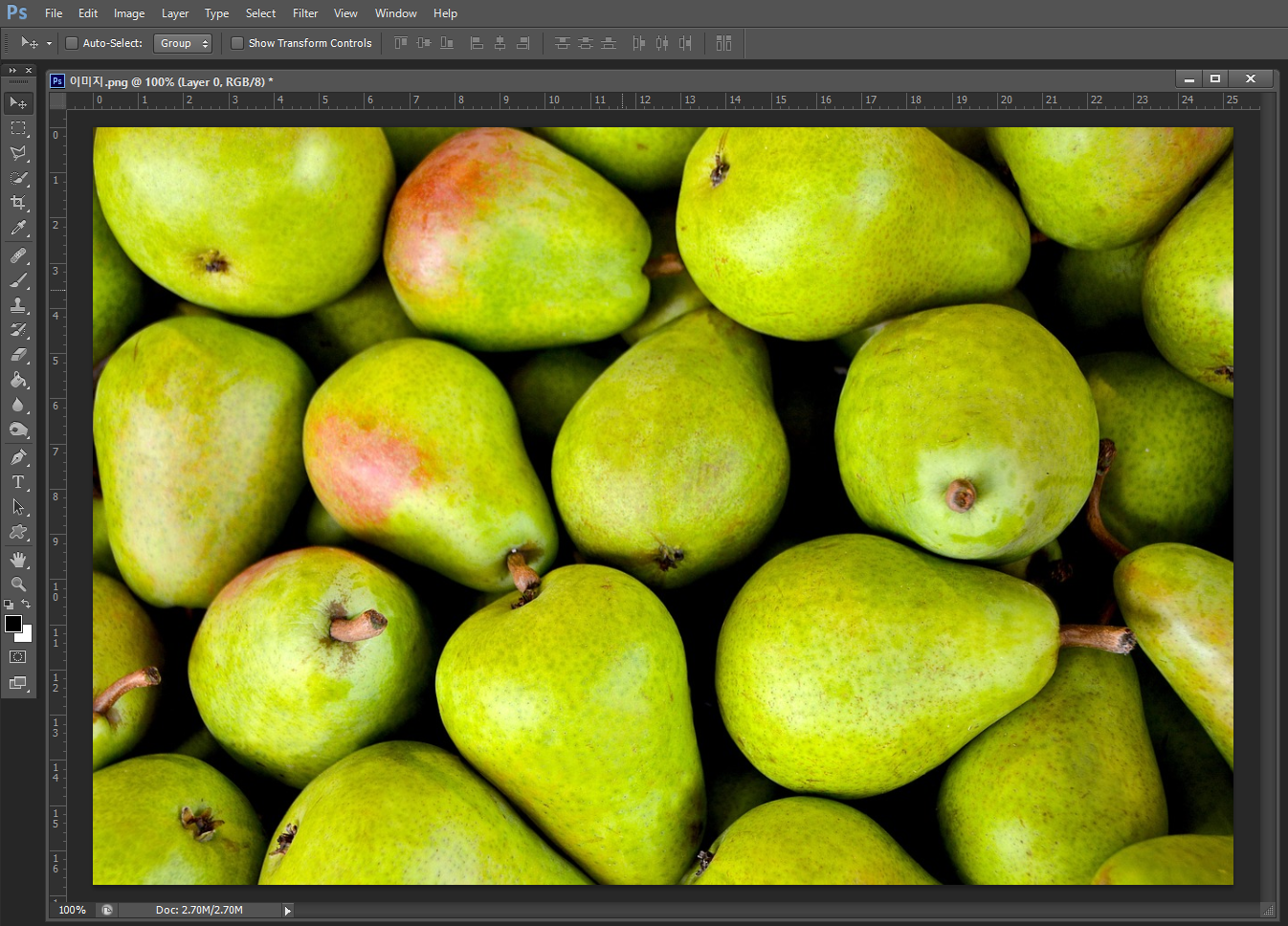1288x926 pixels.
Task: Open the Type menu
Action: [x=216, y=13]
